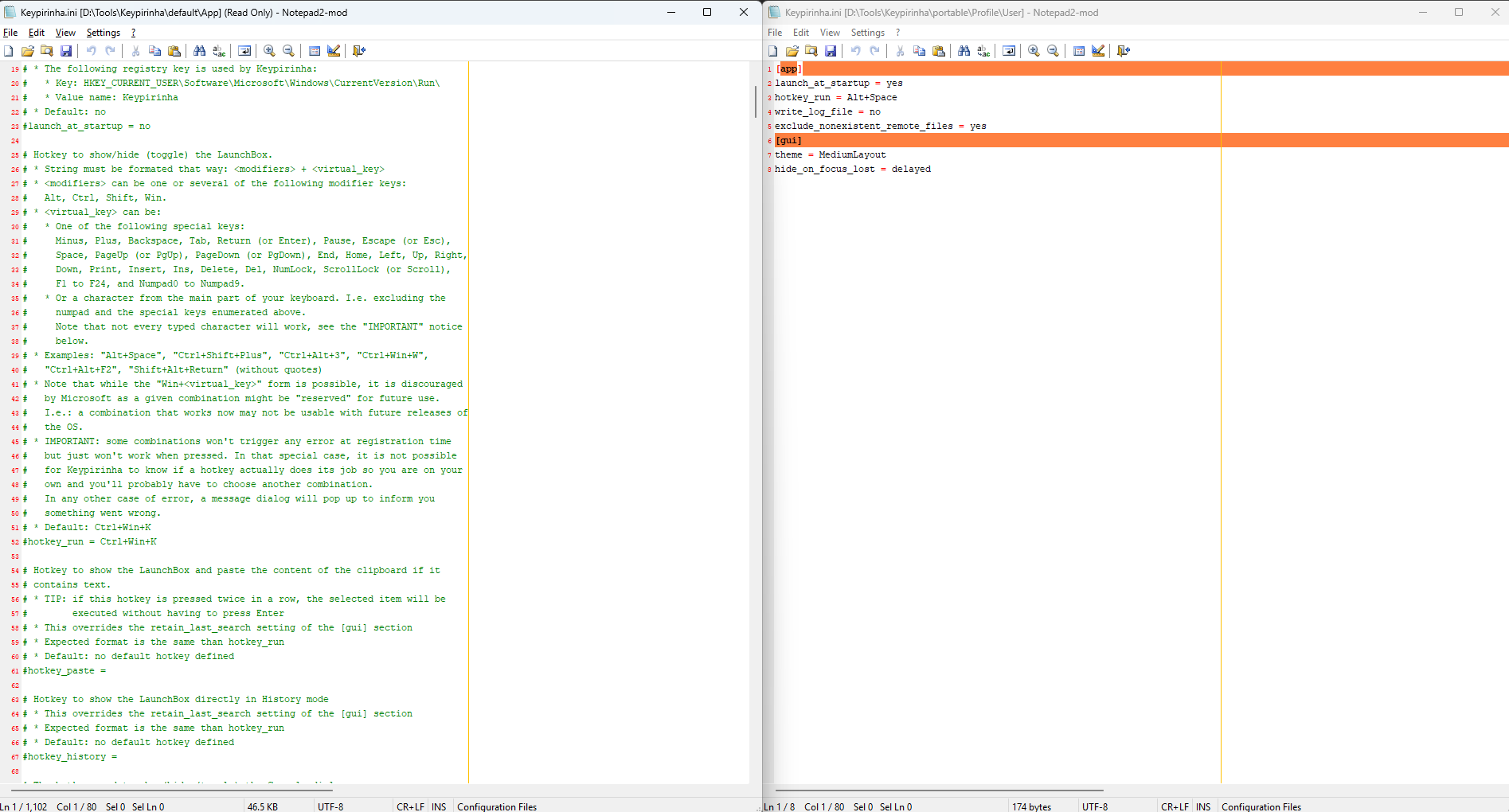Click Save icon in right window toolbar

tap(831, 51)
